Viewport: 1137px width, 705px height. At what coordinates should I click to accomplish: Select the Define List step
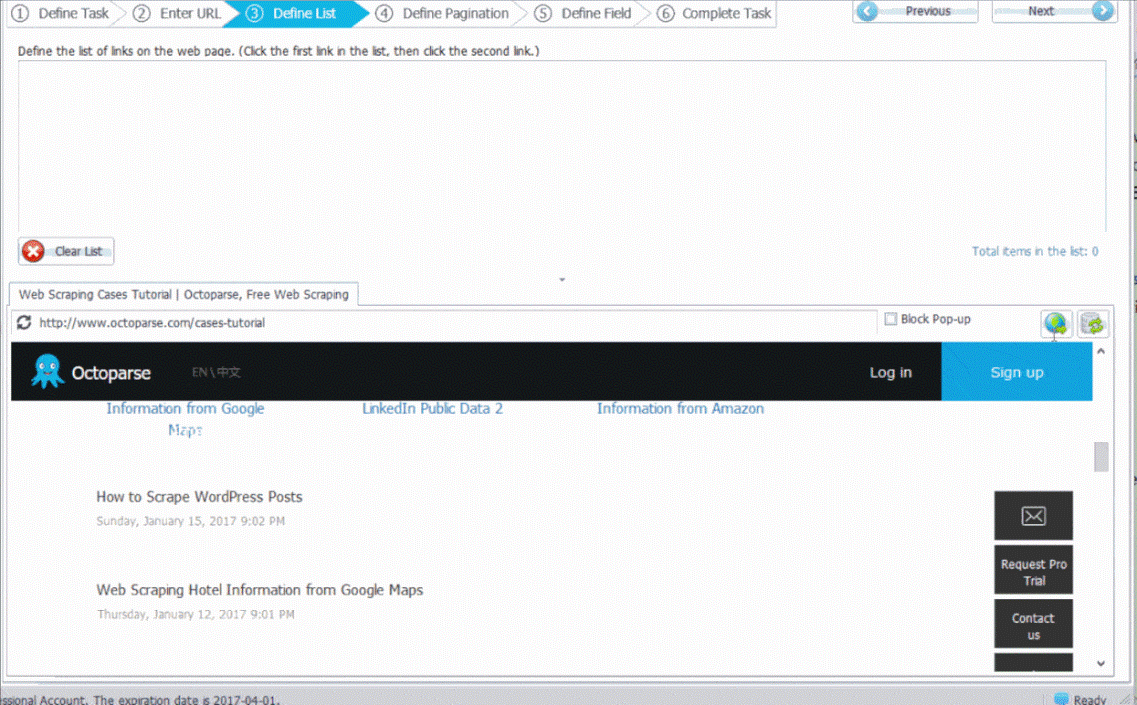pyautogui.click(x=294, y=13)
